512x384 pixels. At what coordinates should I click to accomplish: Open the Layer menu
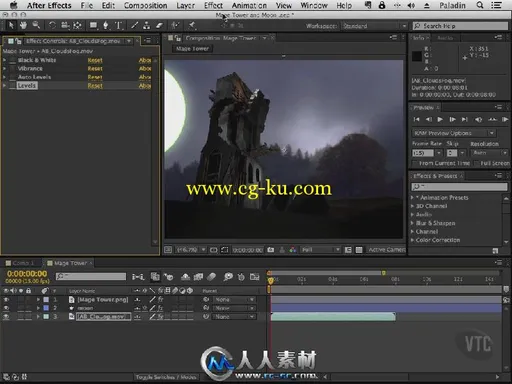click(x=186, y=5)
